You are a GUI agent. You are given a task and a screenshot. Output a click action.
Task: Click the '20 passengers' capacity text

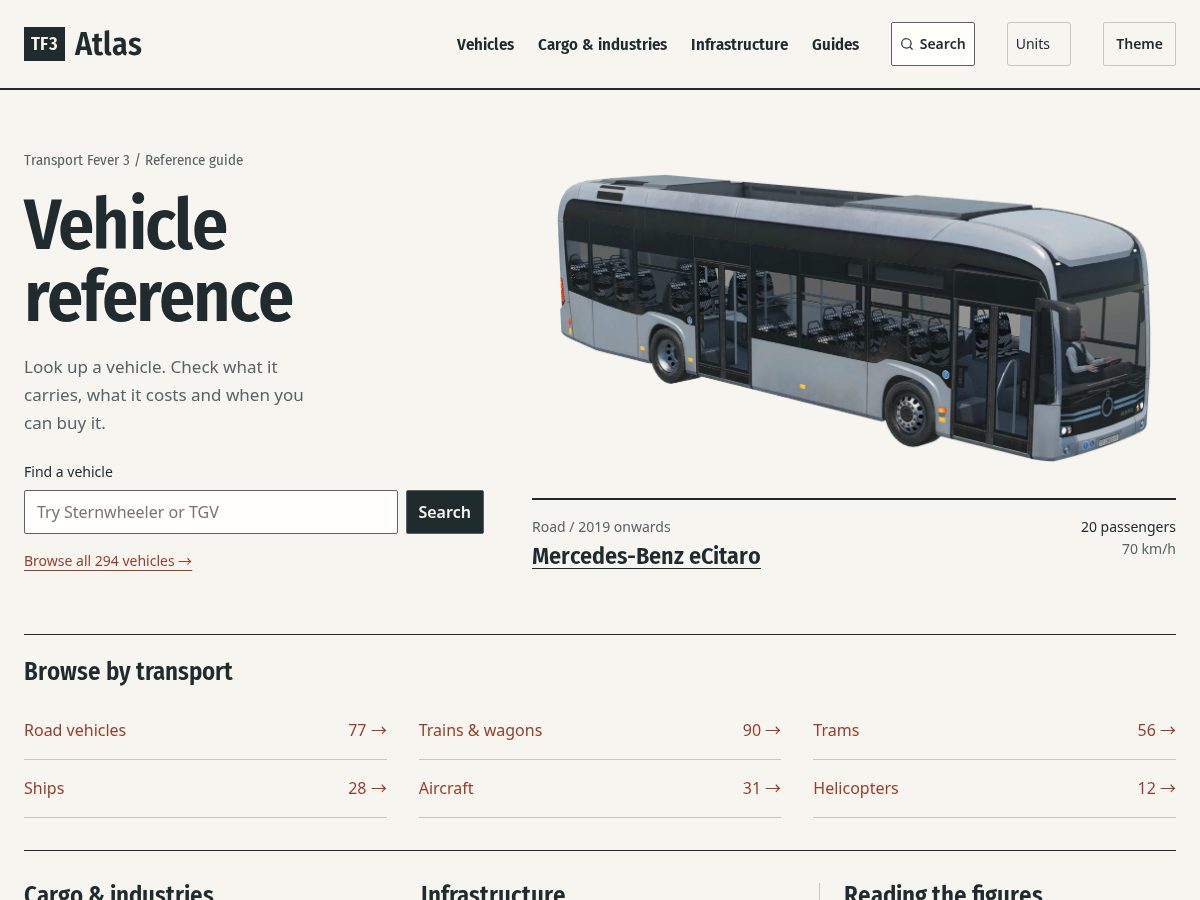1128,527
